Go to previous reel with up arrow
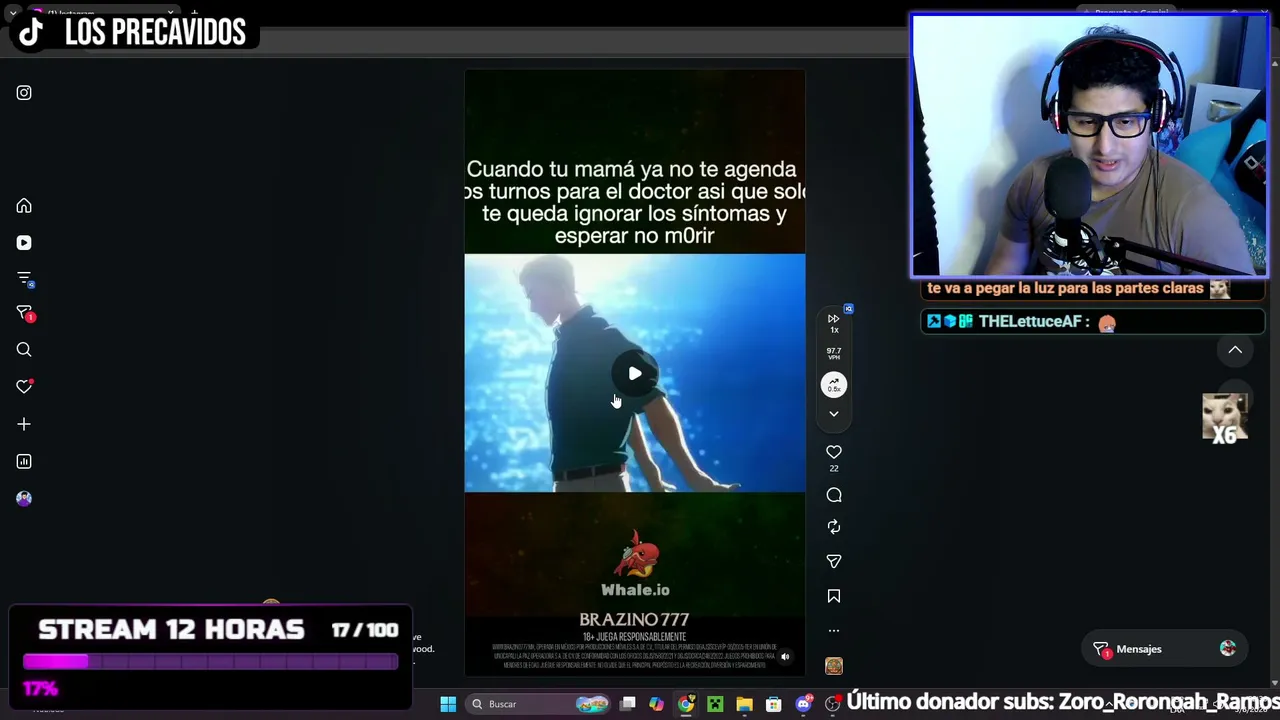The height and width of the screenshot is (720, 1280). click(1235, 350)
